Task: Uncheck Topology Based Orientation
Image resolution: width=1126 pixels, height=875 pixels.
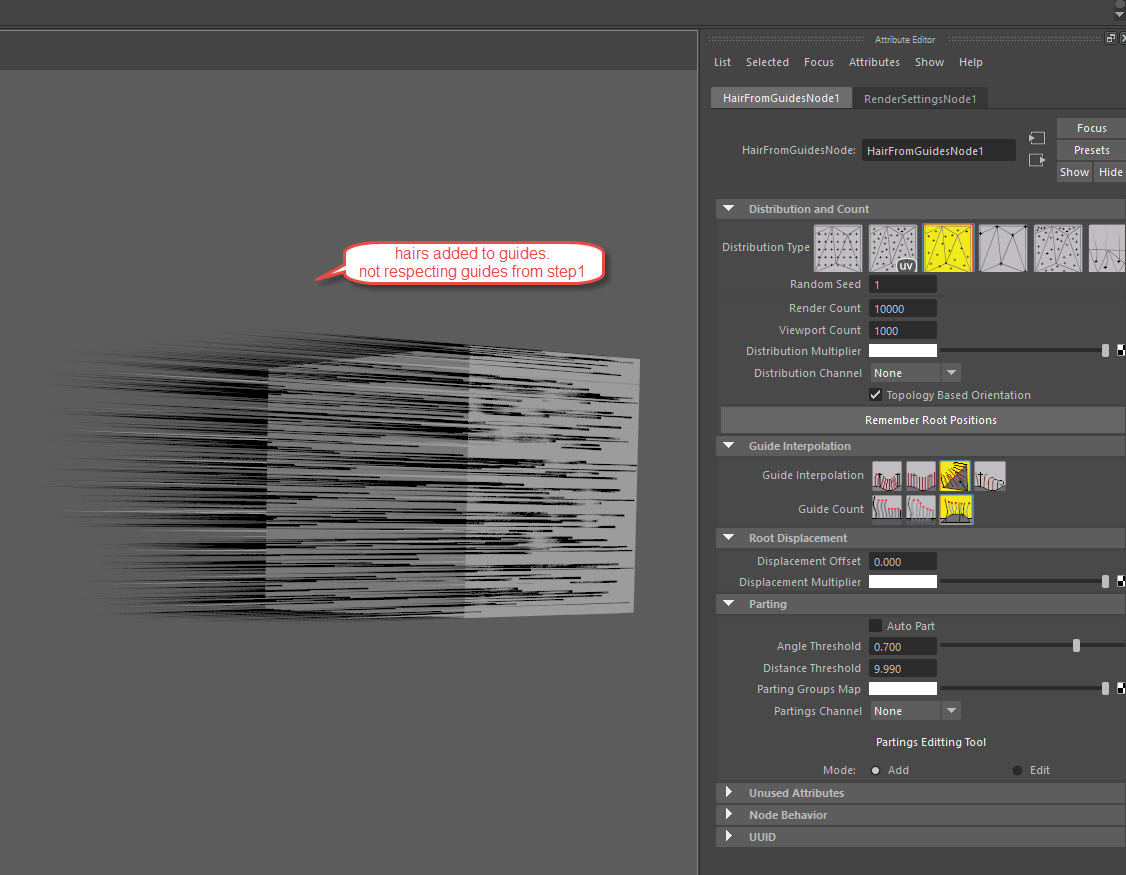Action: pos(876,395)
